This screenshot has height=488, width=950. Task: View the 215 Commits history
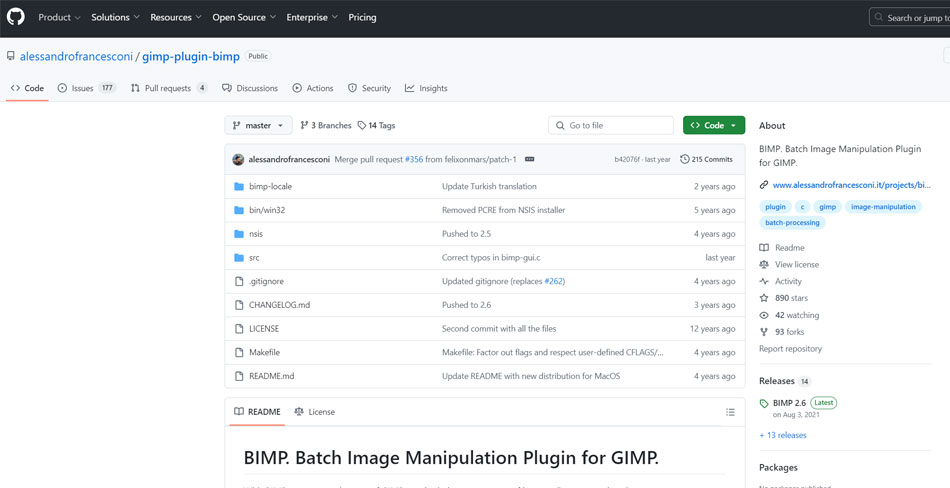(706, 159)
